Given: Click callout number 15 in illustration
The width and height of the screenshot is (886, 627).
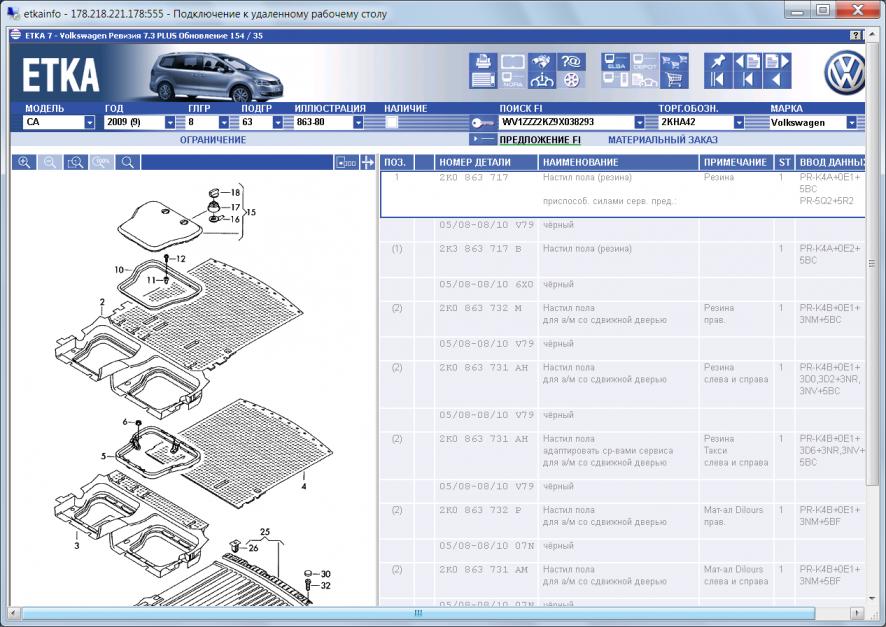Looking at the screenshot, I should coord(251,212).
